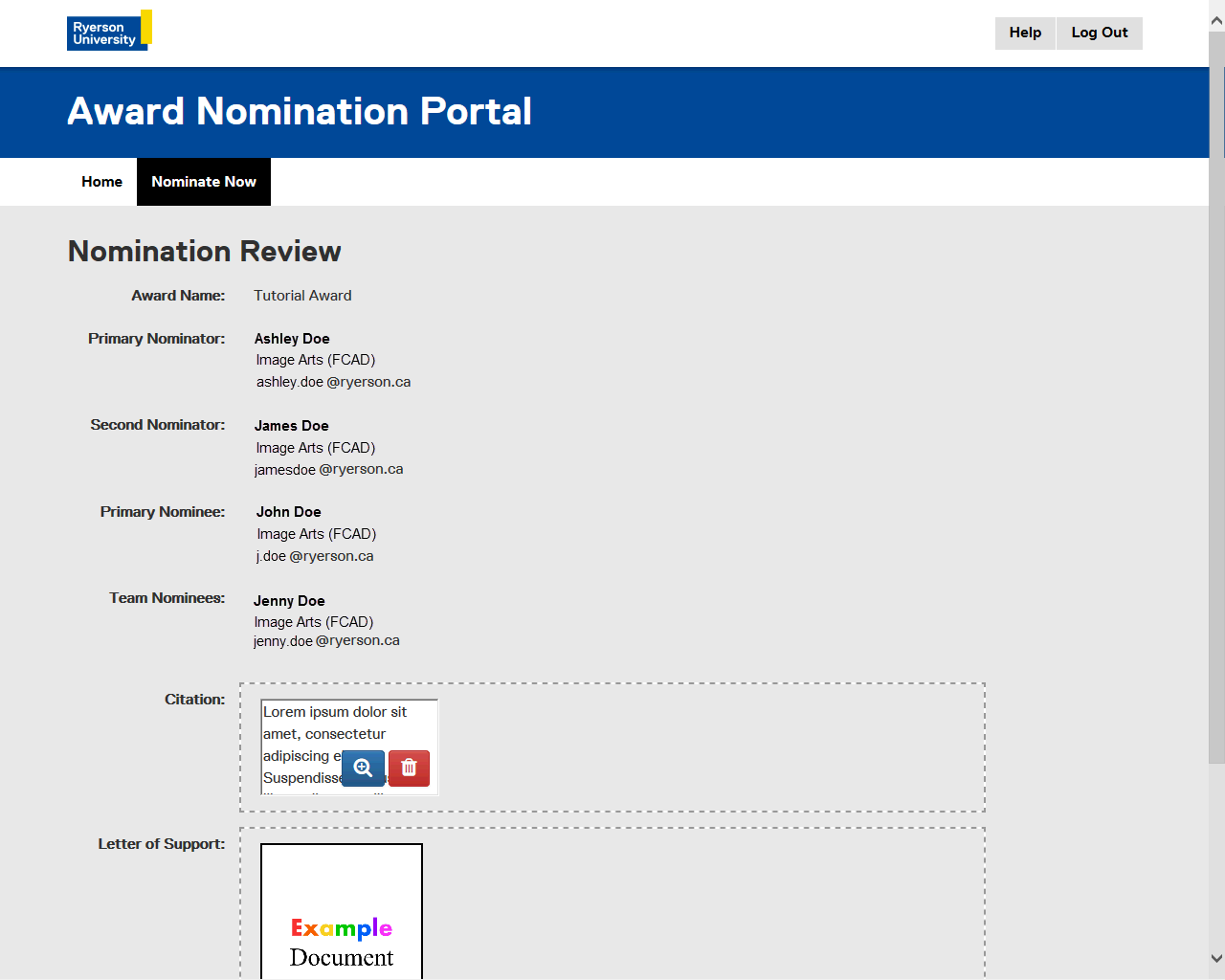The width and height of the screenshot is (1225, 980).
Task: Click Ashley Doe's email address
Action: [x=333, y=382]
